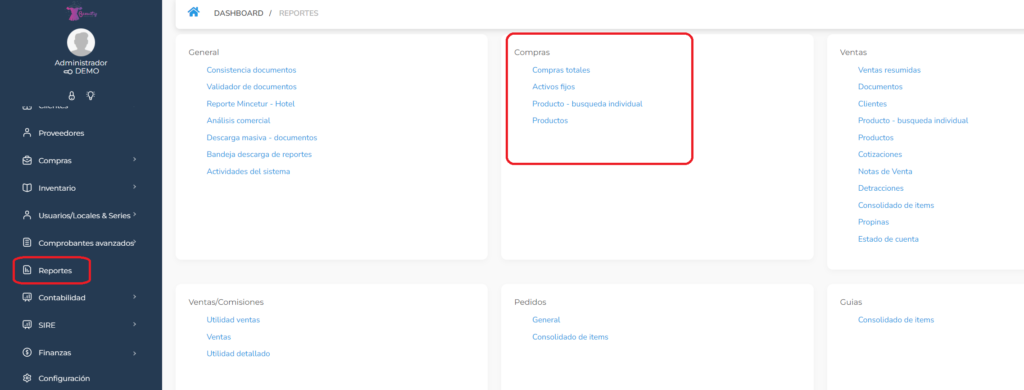
Task: Open Consolidado de items under Pedidos
Action: tap(570, 337)
